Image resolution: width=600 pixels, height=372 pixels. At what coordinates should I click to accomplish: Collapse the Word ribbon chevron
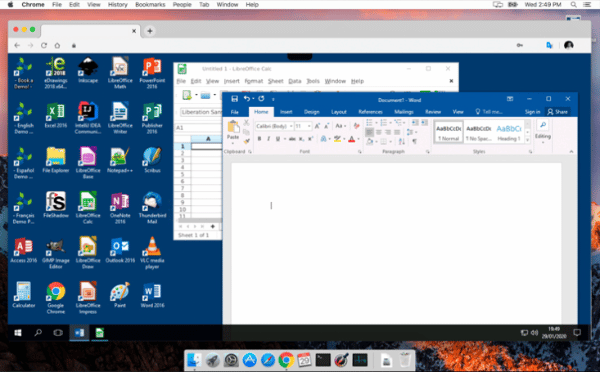(571, 152)
